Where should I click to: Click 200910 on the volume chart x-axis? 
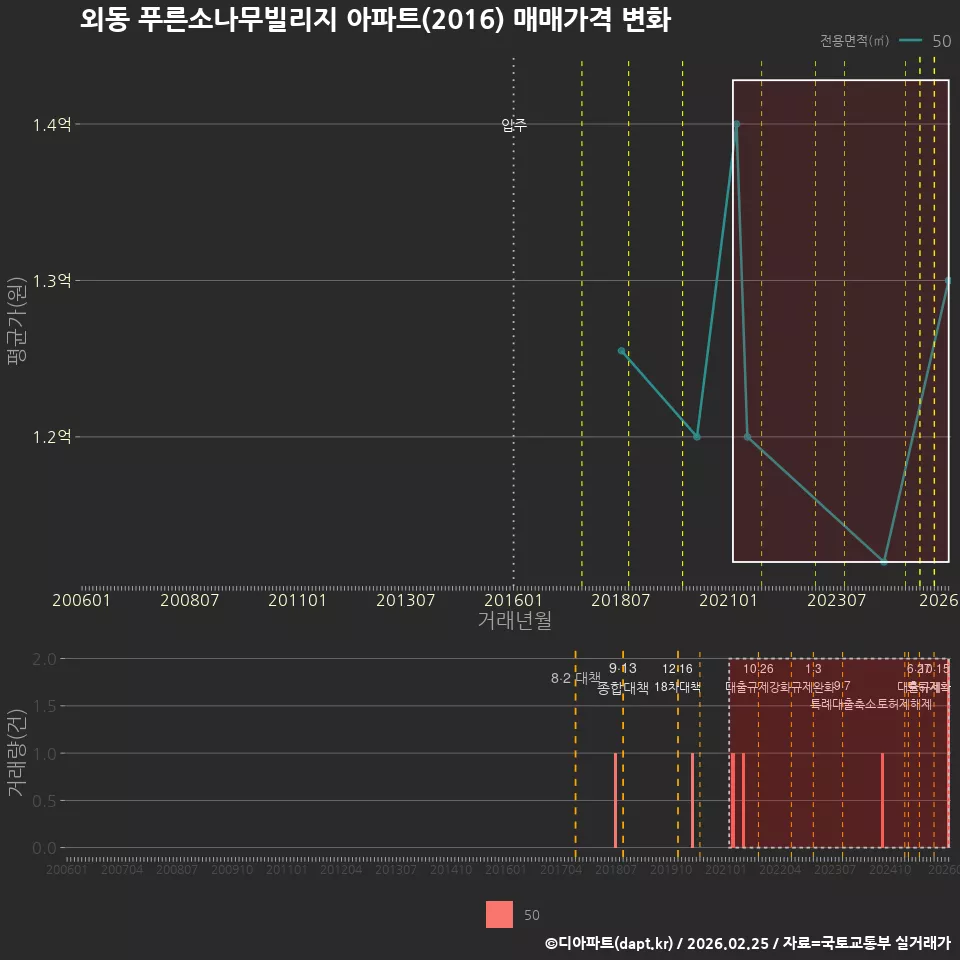[232, 869]
